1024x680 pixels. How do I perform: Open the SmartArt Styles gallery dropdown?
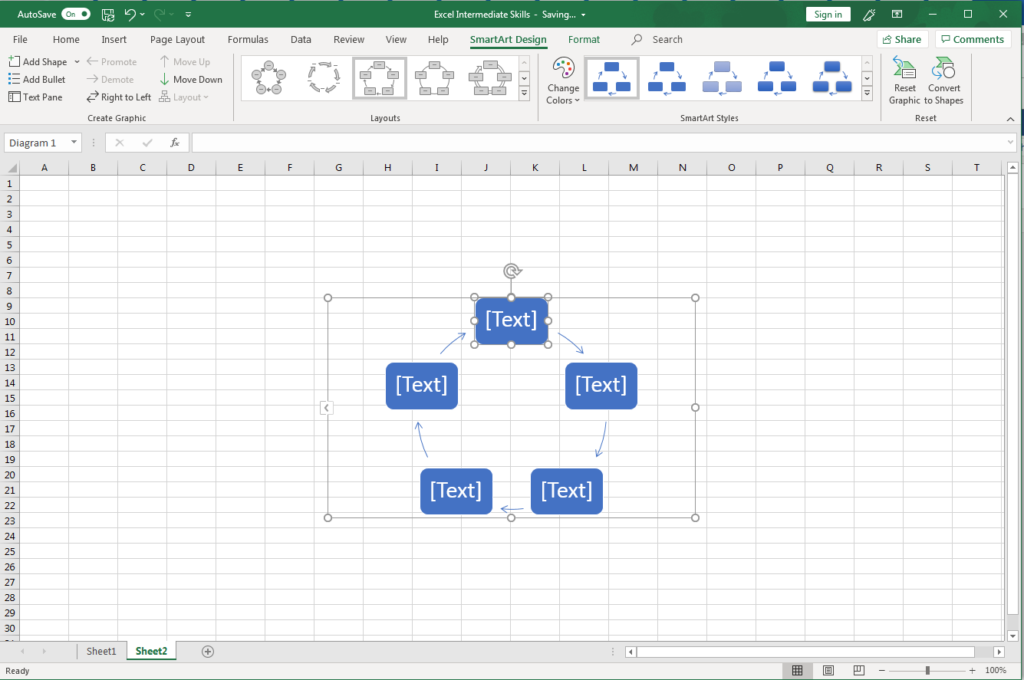point(866,93)
